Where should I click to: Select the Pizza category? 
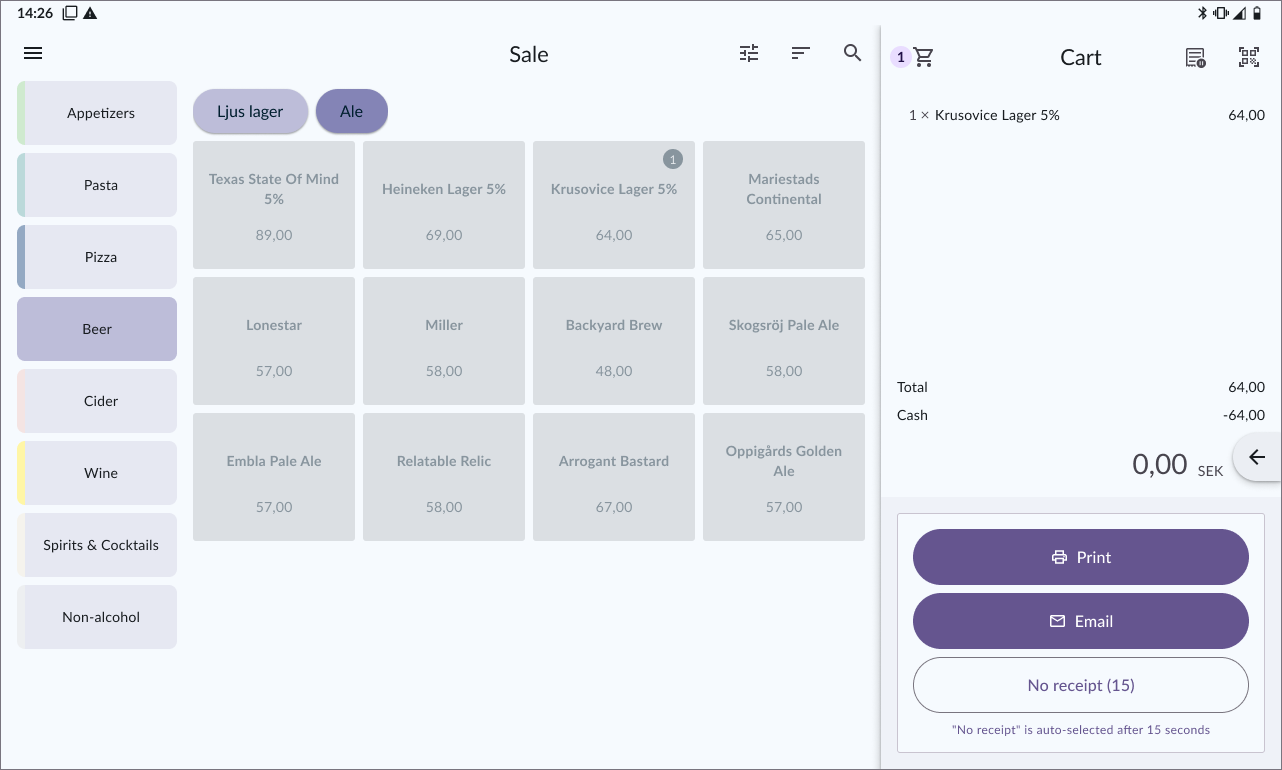[97, 257]
